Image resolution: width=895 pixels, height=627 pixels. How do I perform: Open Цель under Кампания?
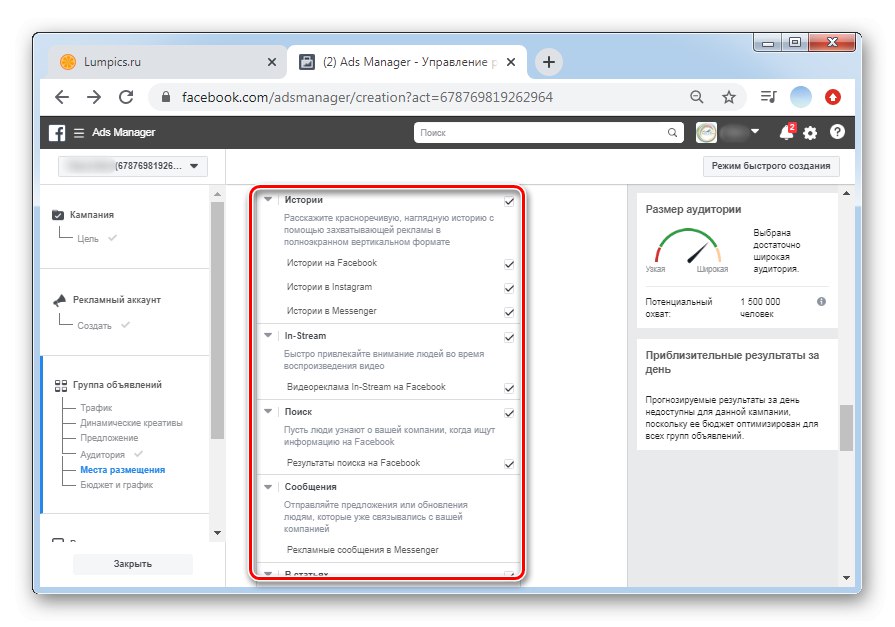tap(88, 239)
